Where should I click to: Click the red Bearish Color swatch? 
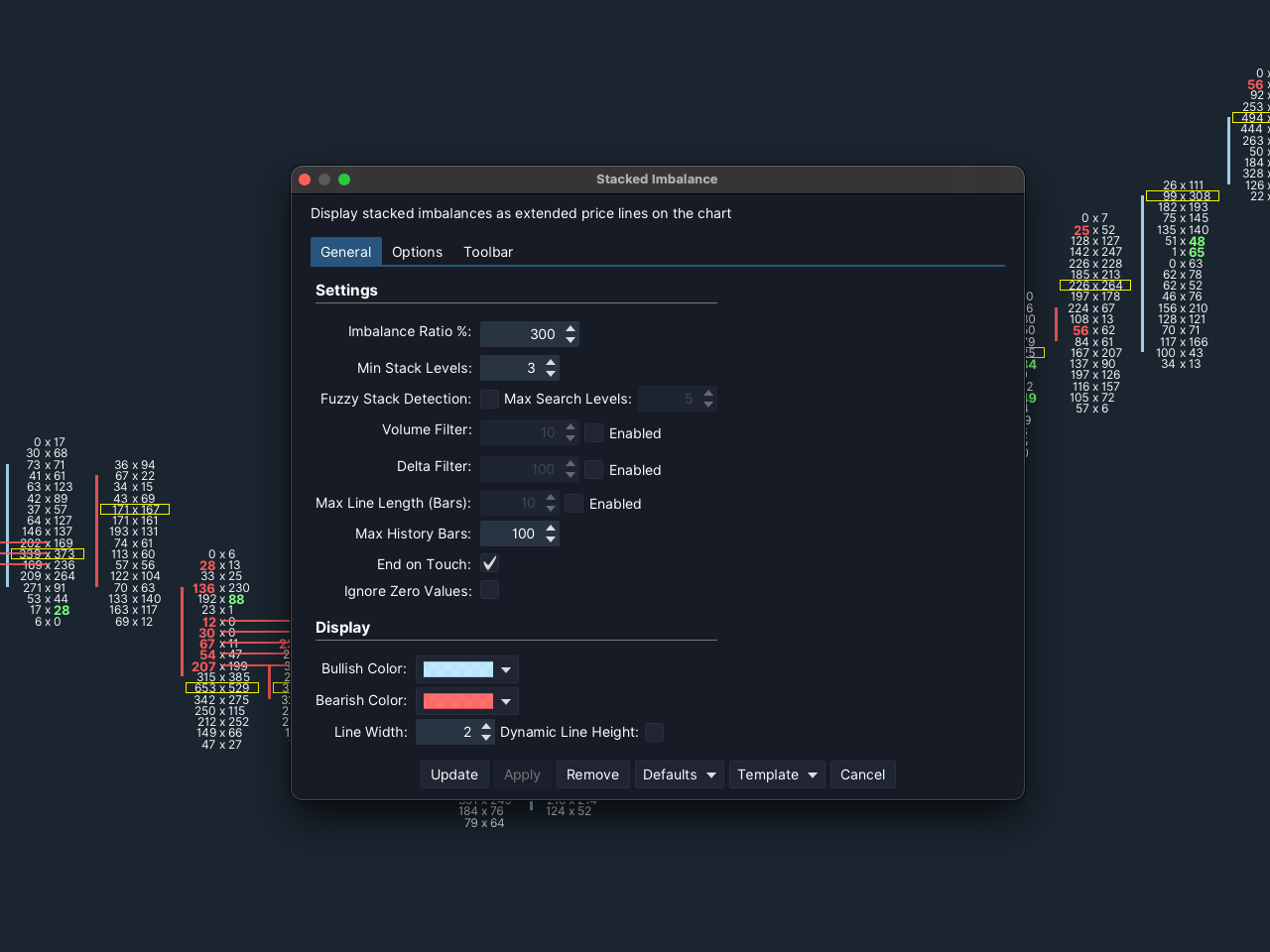tap(457, 701)
